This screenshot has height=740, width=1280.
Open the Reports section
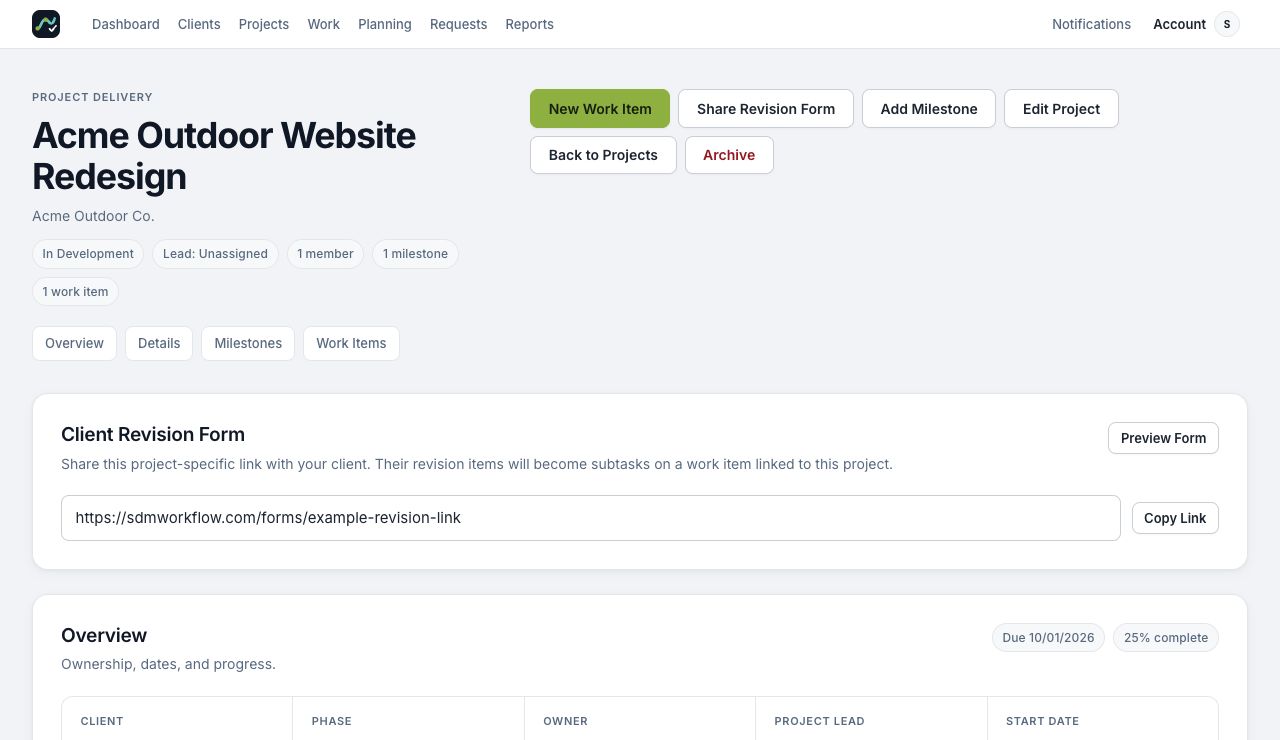(530, 24)
